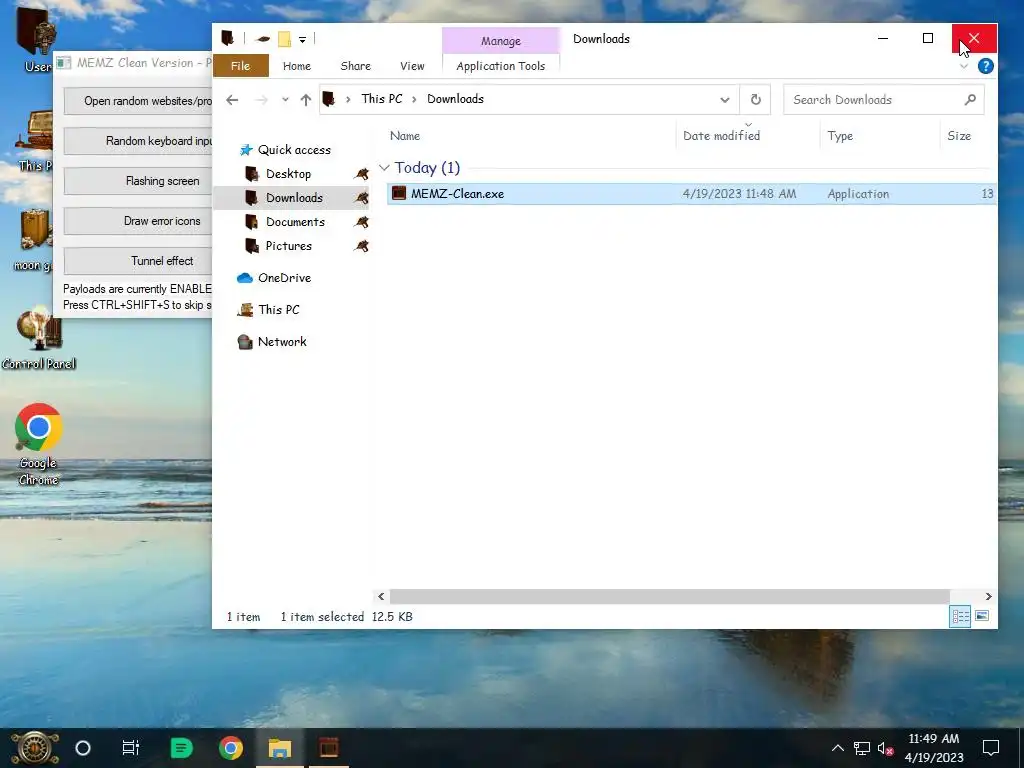Click the Manage contextual tab
The height and width of the screenshot is (768, 1024).
point(501,40)
